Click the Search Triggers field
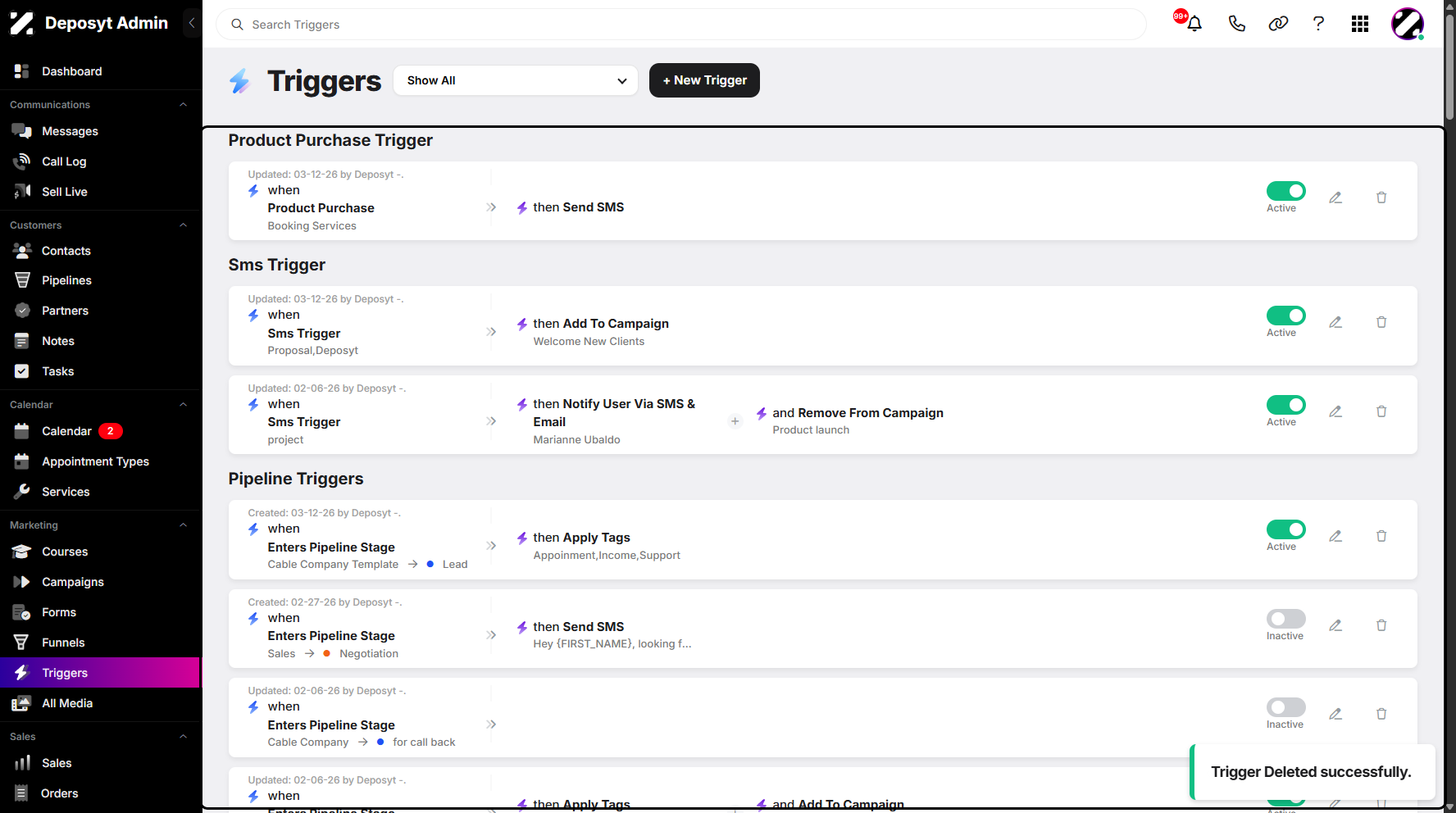 680,25
